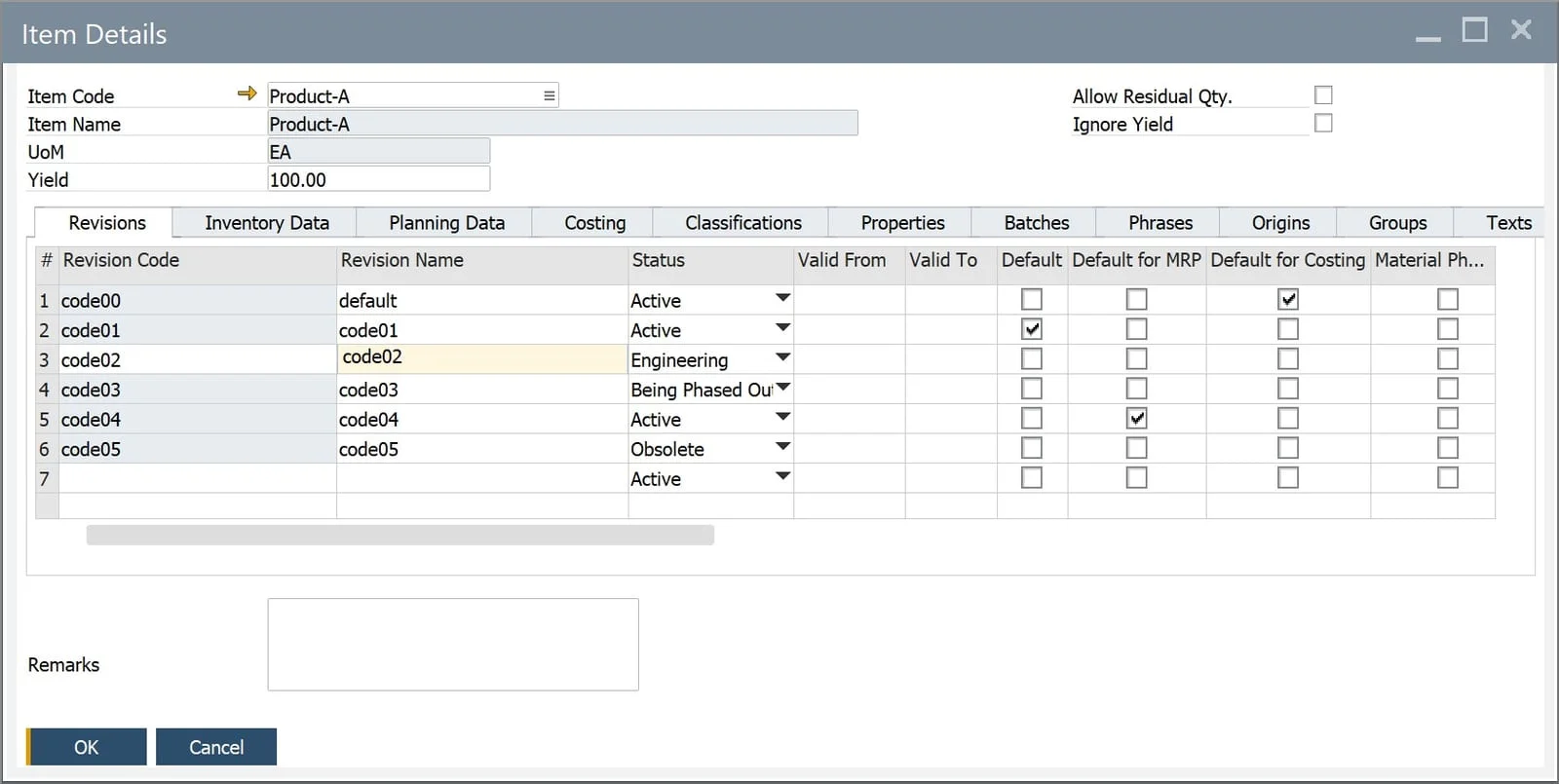Open the Groups tab
The height and width of the screenshot is (784, 1559).
(x=1397, y=223)
